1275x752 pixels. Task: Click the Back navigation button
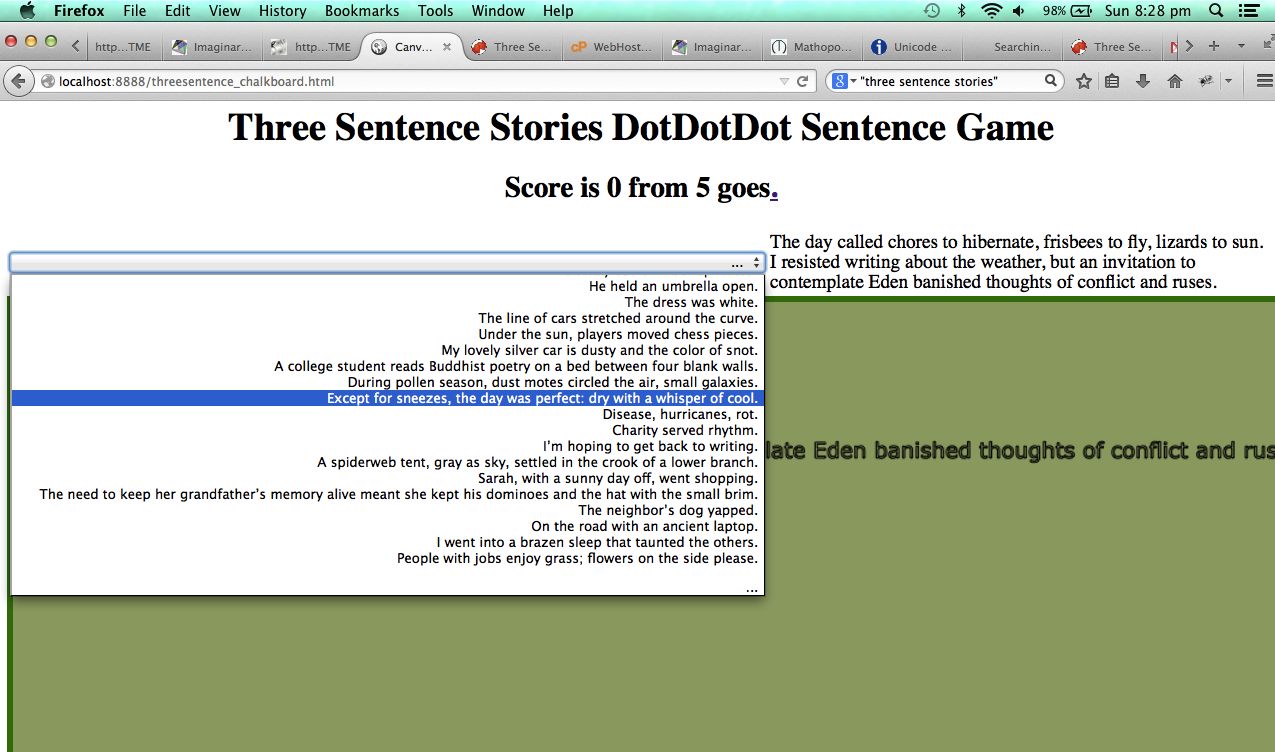pos(18,80)
